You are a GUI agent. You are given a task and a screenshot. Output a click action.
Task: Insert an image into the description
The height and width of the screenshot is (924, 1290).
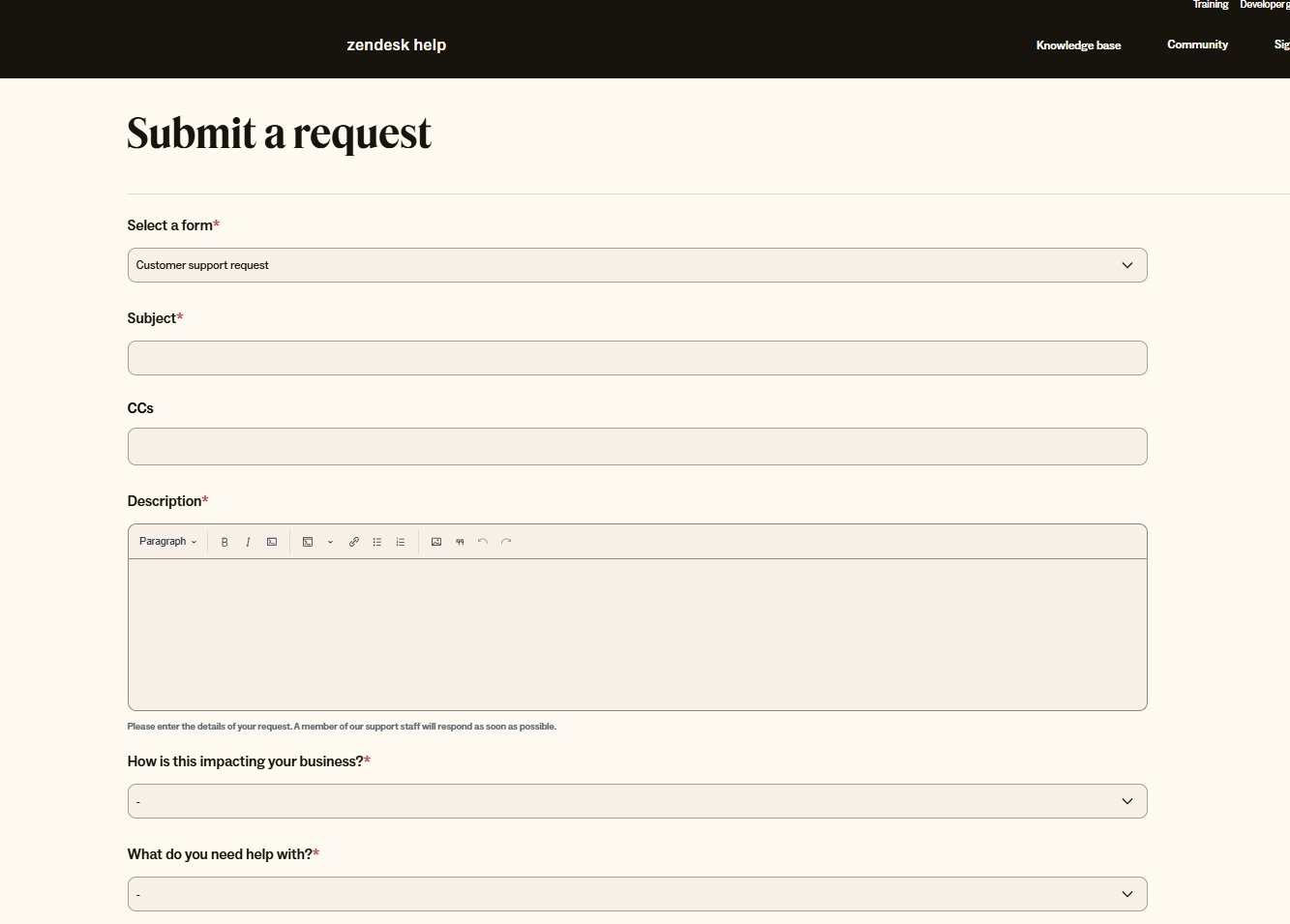point(436,541)
